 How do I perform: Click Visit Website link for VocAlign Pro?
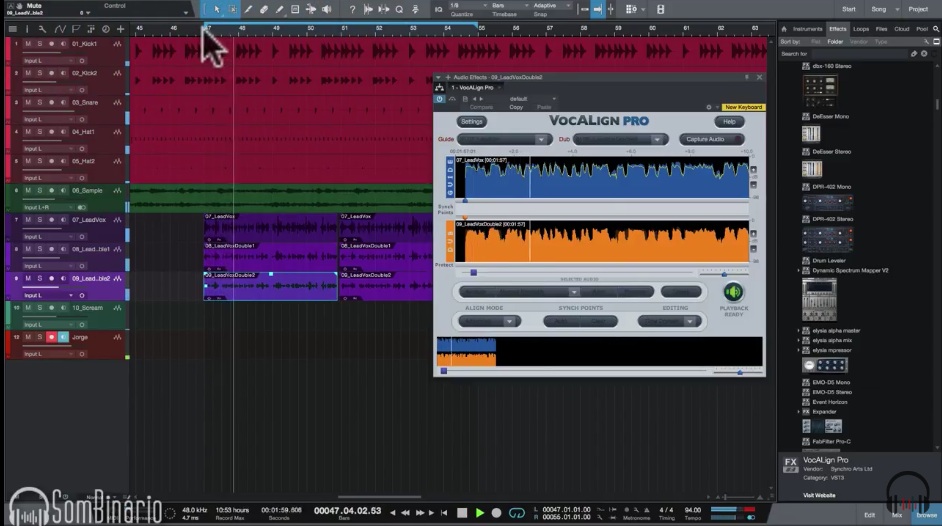click(819, 495)
